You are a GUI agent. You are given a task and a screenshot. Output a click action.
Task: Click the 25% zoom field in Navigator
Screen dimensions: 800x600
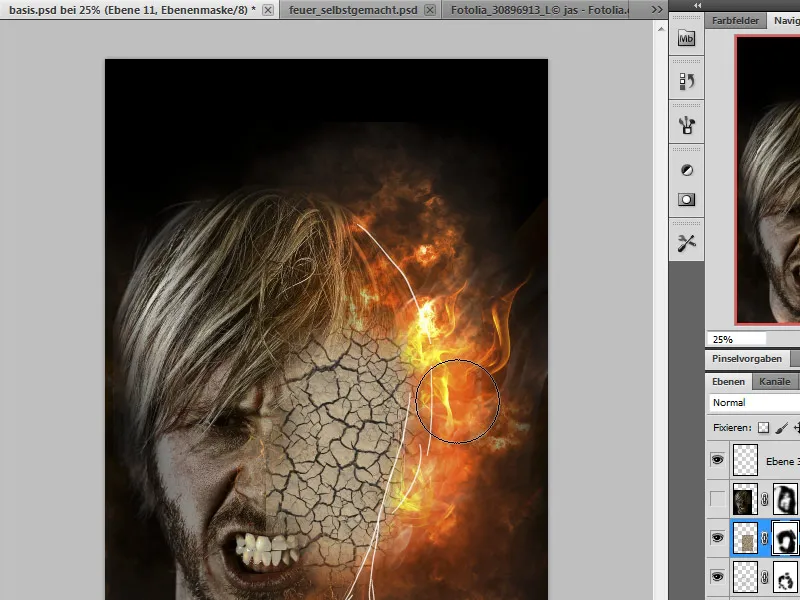tap(724, 338)
